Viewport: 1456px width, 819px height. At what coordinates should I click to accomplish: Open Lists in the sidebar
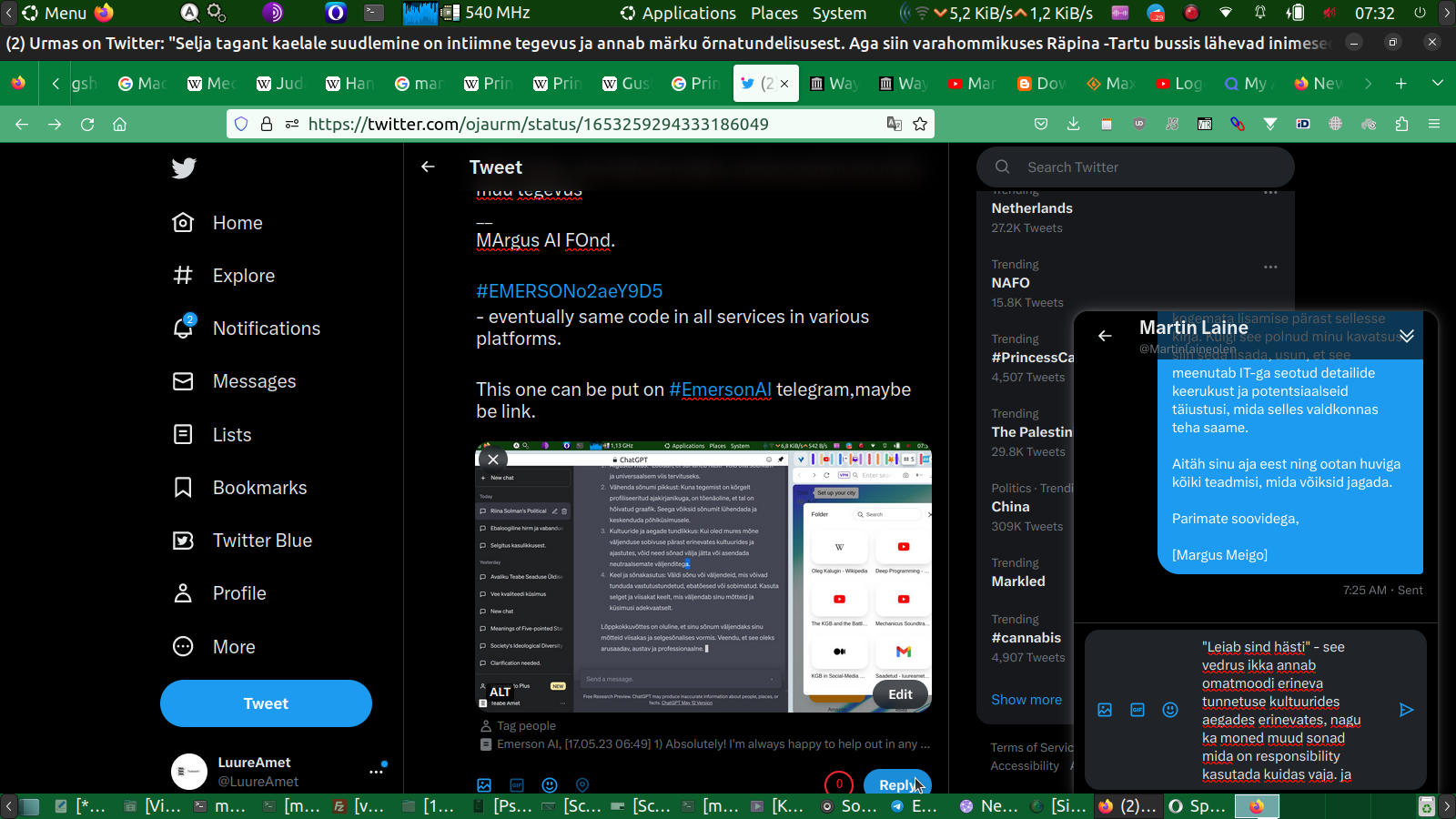[x=212, y=435]
